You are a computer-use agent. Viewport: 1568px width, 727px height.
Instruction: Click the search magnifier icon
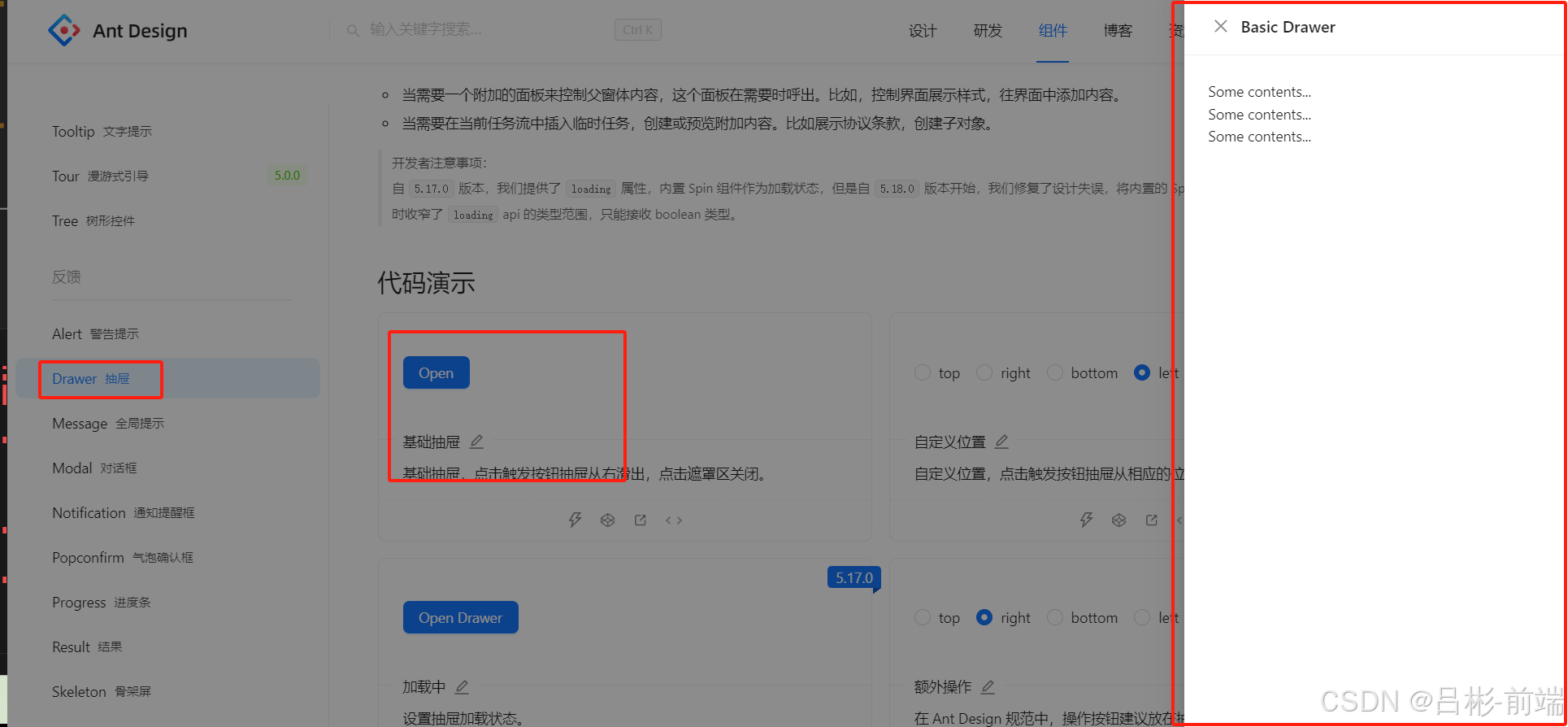(353, 30)
